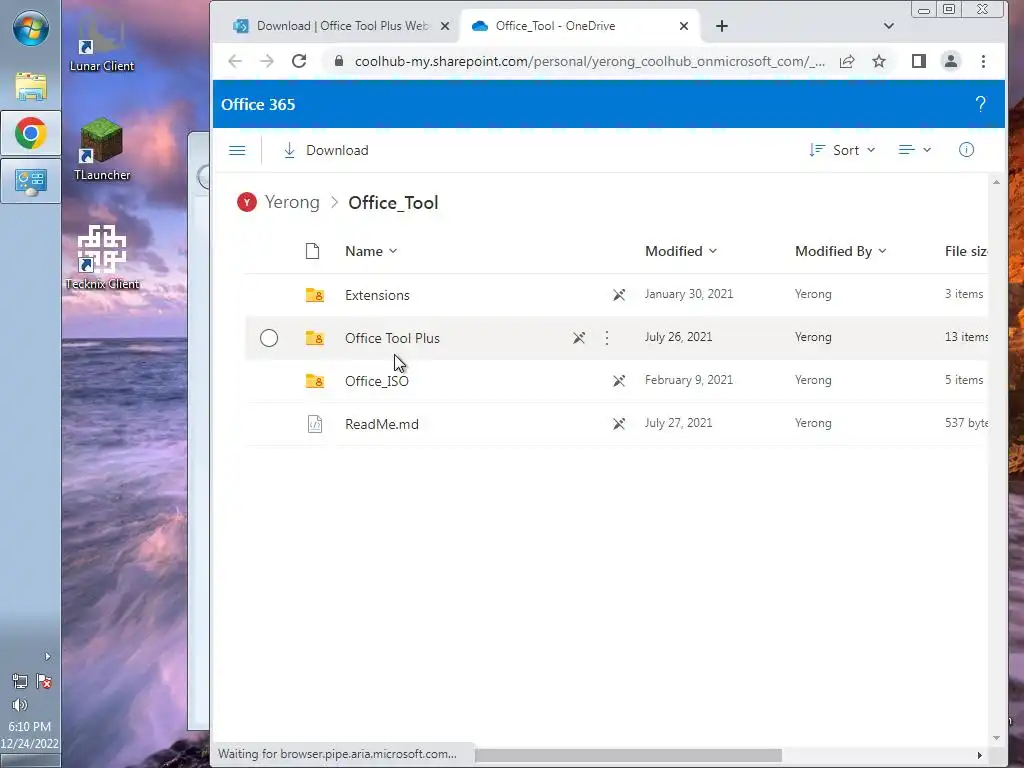Open Chrome profile menu
The width and height of the screenshot is (1024, 768).
[951, 61]
